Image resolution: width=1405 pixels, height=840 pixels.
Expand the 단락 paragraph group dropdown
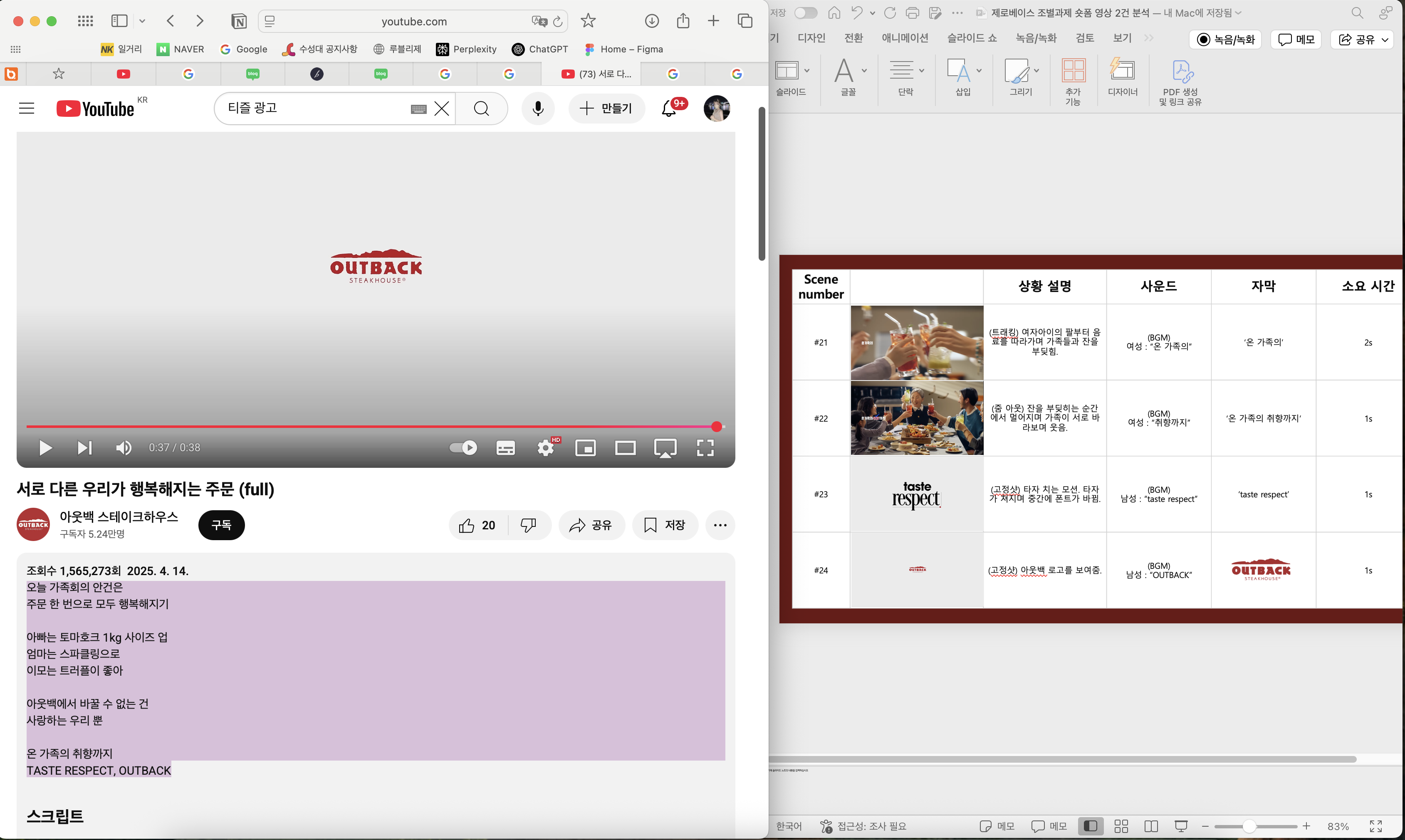[922, 71]
